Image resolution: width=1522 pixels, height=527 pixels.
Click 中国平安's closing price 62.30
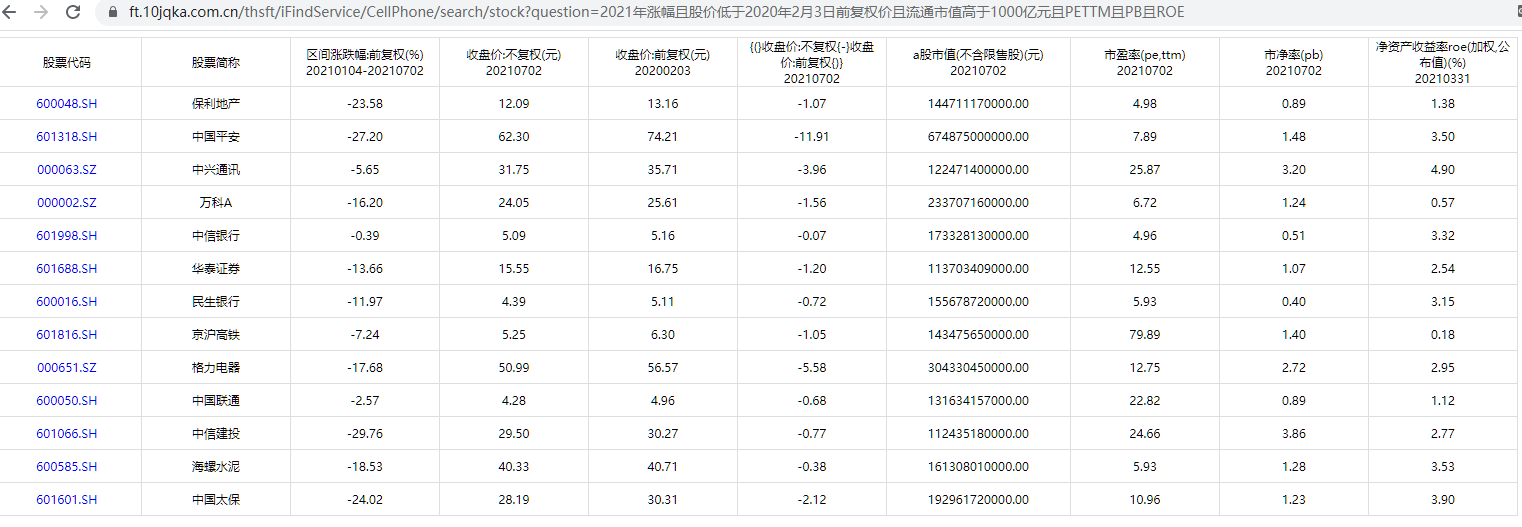tap(514, 137)
